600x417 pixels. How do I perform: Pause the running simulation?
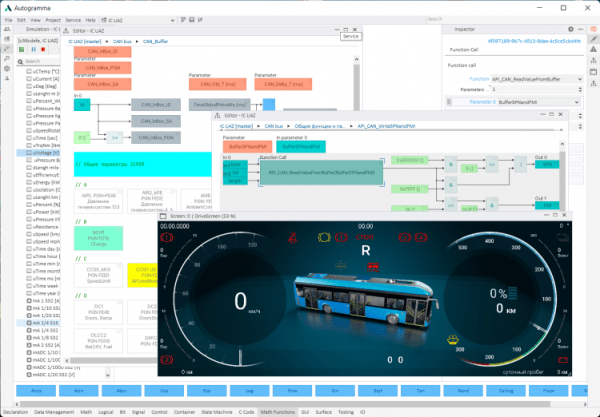(x=34, y=49)
